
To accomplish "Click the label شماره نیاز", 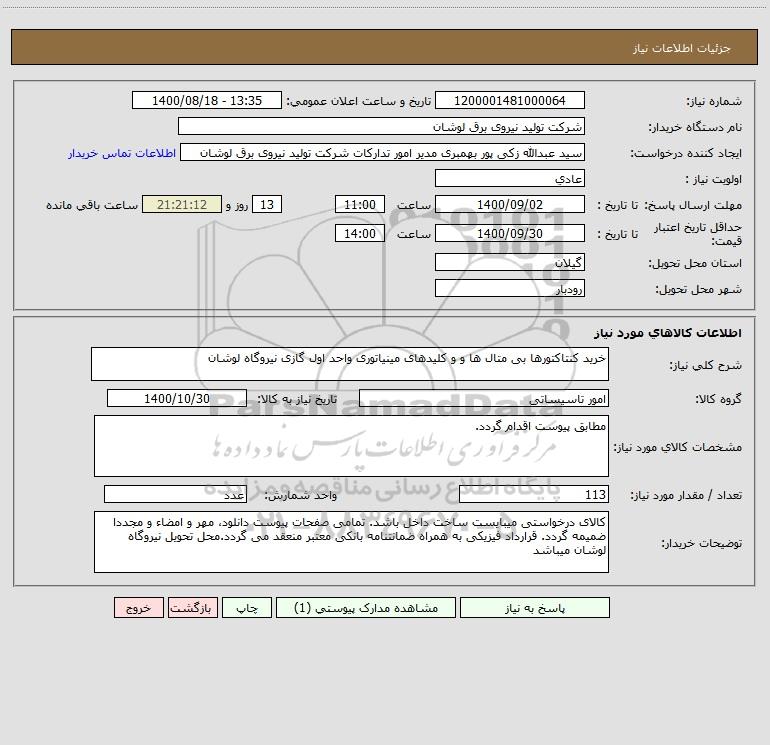I will 714,102.
